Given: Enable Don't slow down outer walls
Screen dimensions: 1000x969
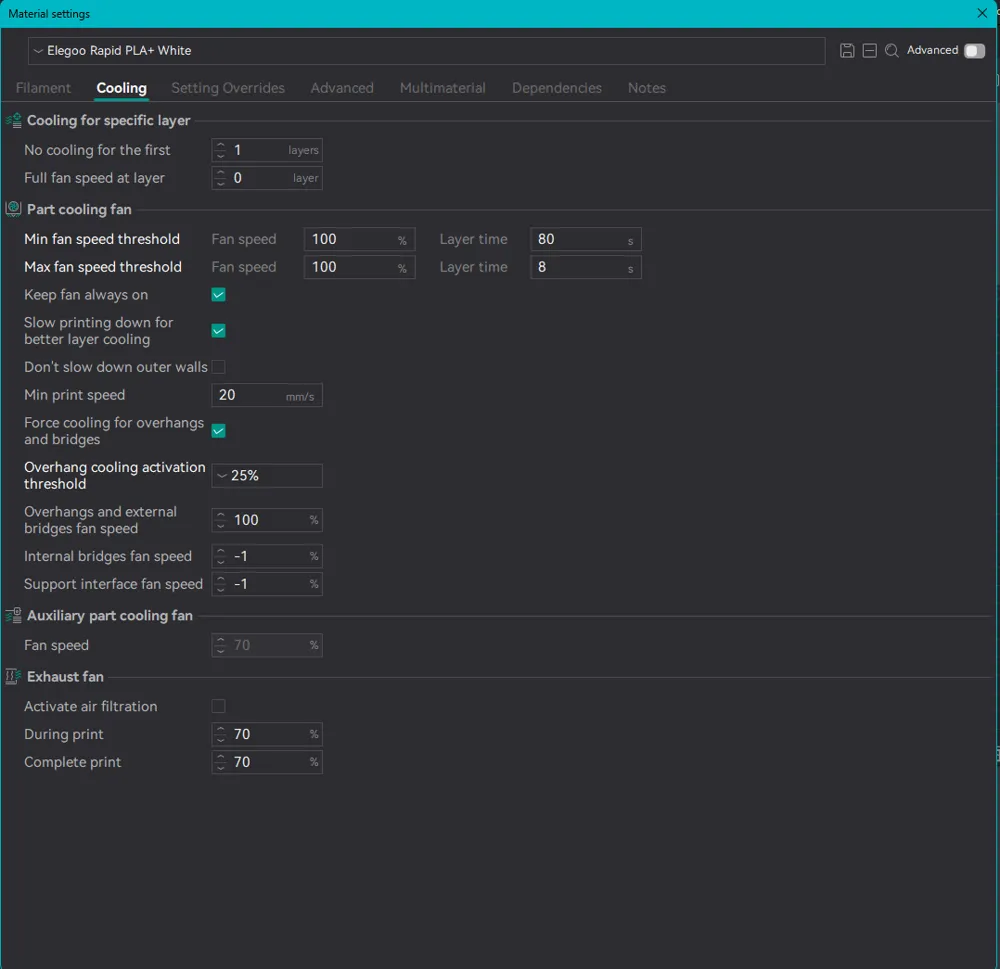Looking at the screenshot, I should coord(218,367).
